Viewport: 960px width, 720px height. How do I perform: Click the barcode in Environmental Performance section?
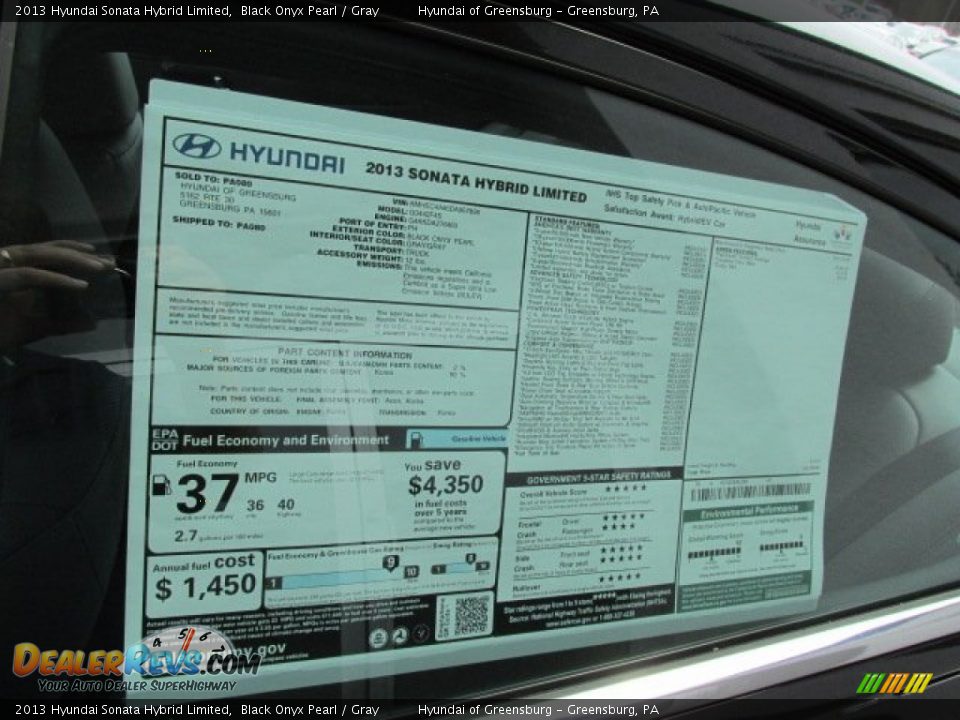pos(752,491)
